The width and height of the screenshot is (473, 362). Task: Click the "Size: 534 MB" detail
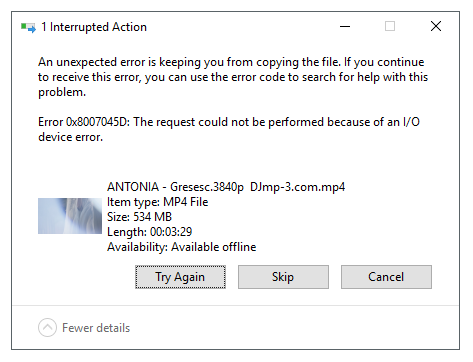[x=139, y=217]
